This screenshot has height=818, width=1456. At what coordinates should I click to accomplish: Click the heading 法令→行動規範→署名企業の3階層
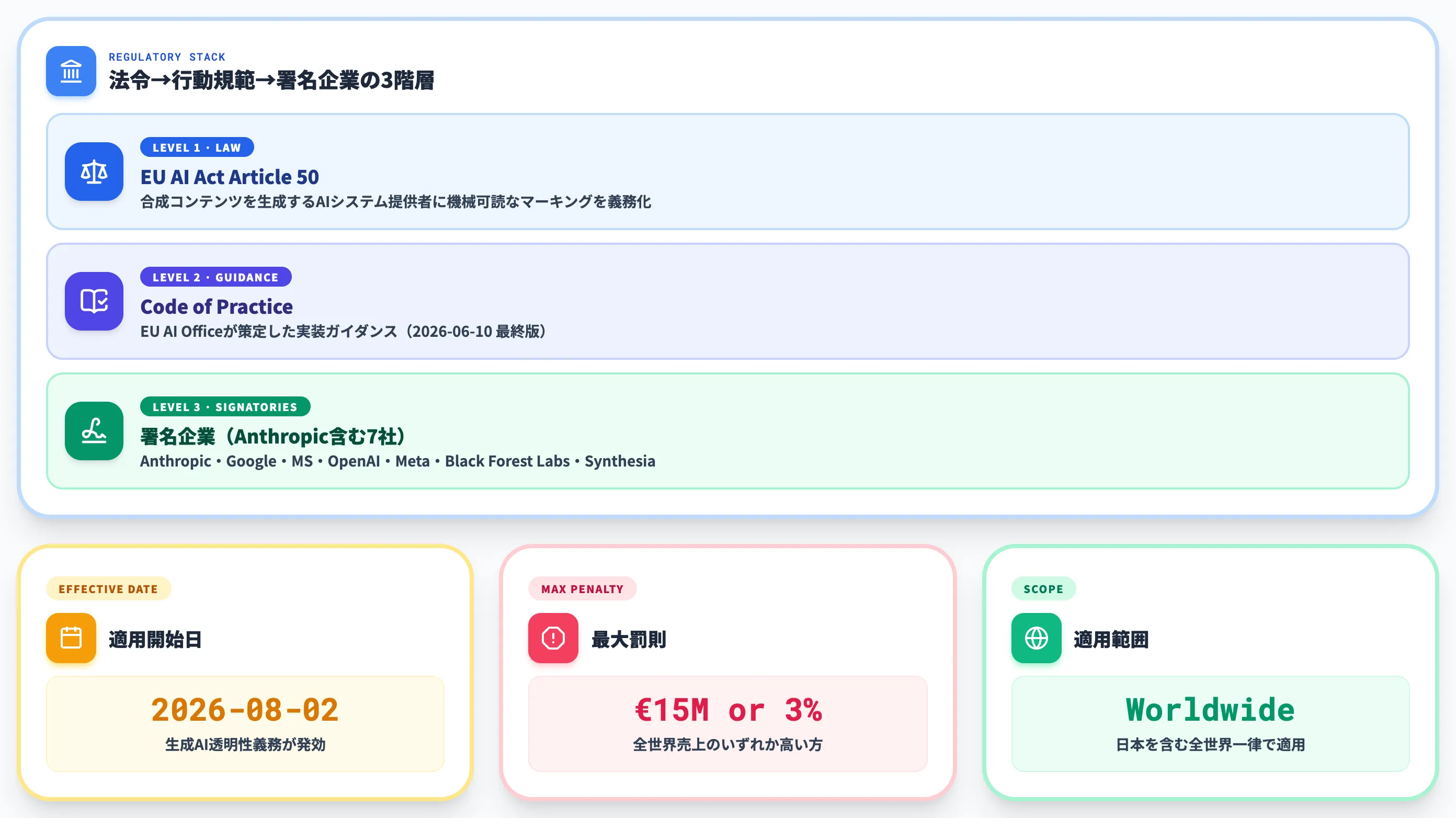pyautogui.click(x=271, y=80)
